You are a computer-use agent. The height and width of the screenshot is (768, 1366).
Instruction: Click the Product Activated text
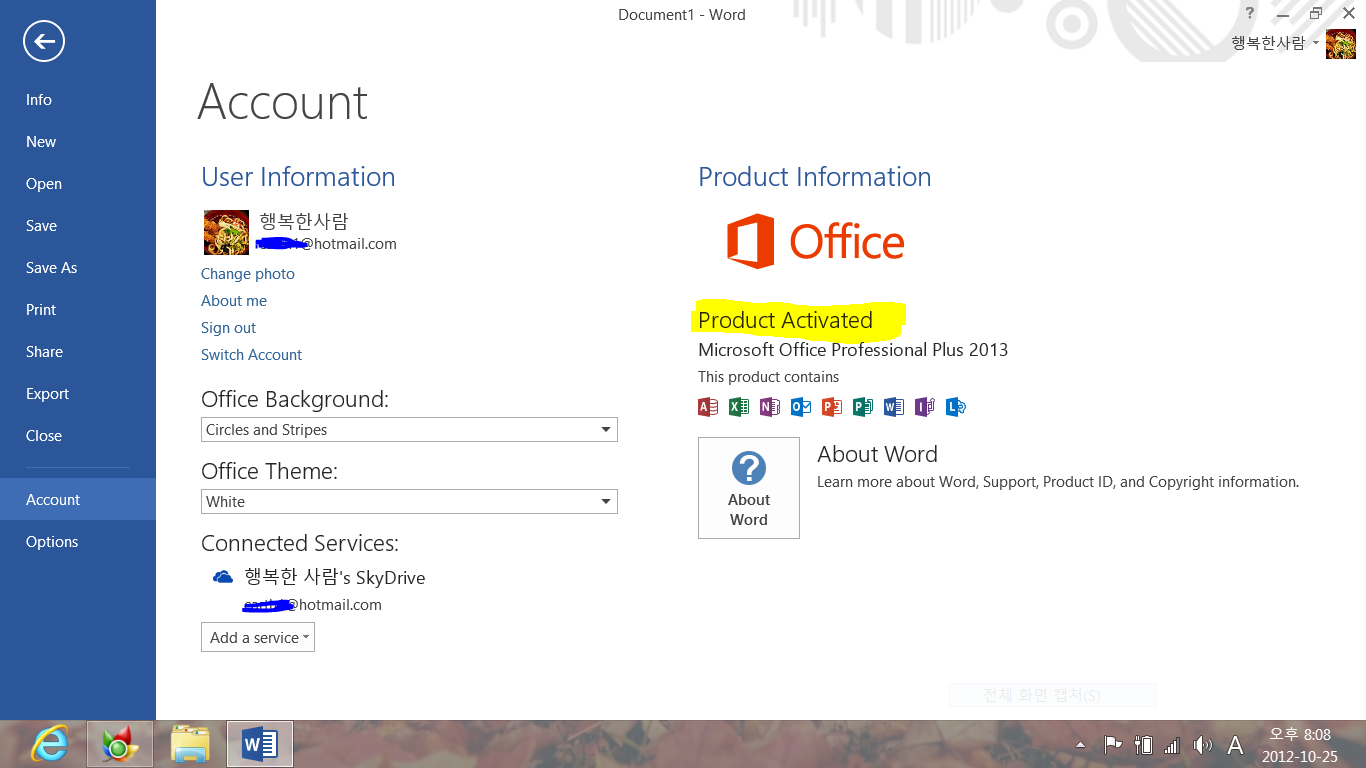click(x=785, y=320)
